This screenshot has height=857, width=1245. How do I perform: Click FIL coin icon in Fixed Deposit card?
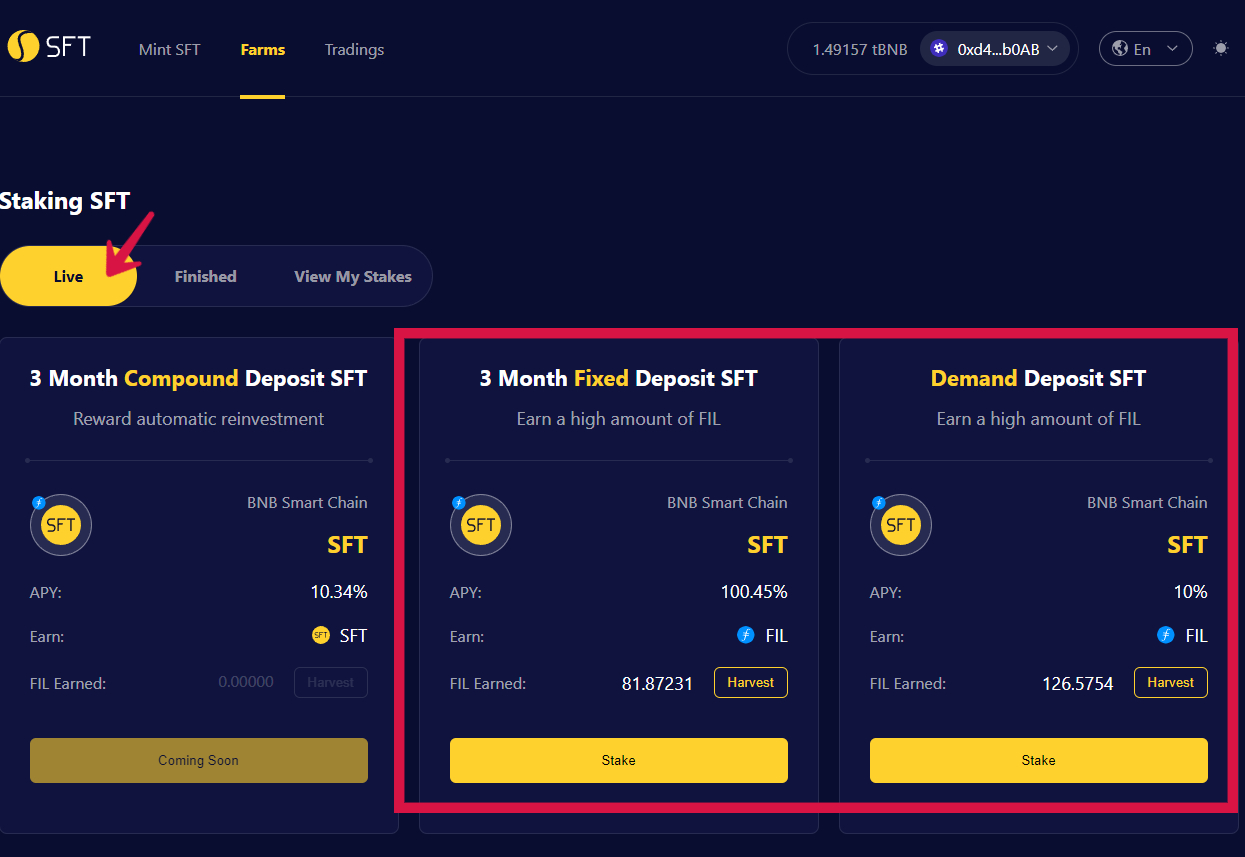coord(745,635)
